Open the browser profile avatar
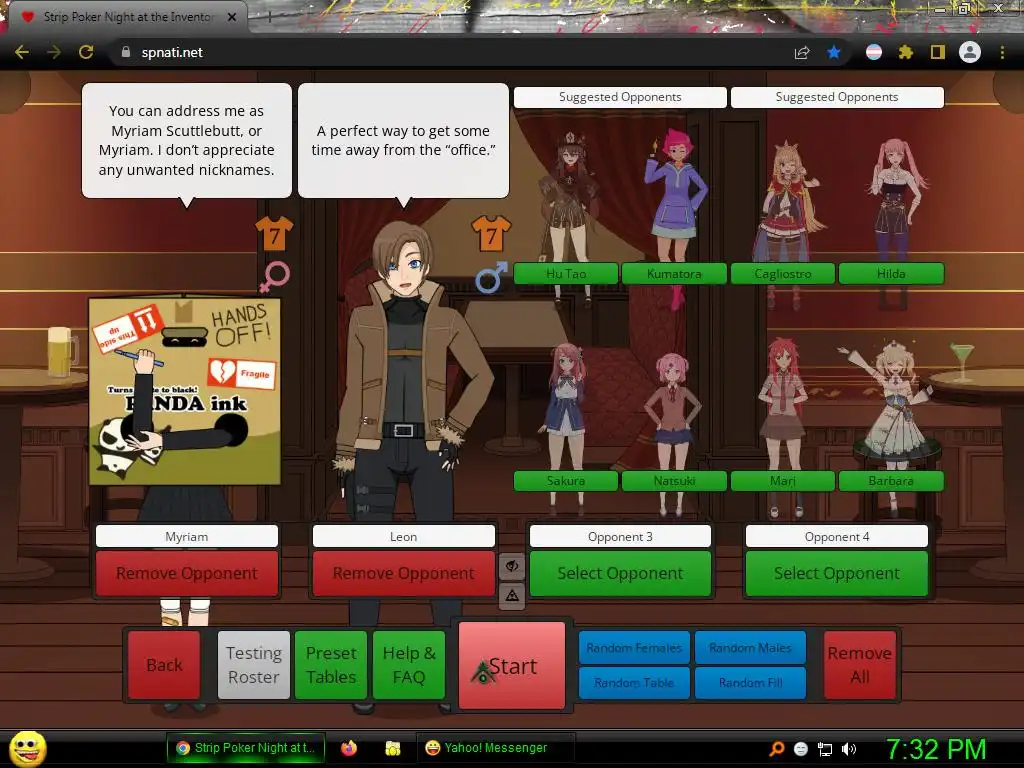The height and width of the screenshot is (768, 1024). (970, 52)
